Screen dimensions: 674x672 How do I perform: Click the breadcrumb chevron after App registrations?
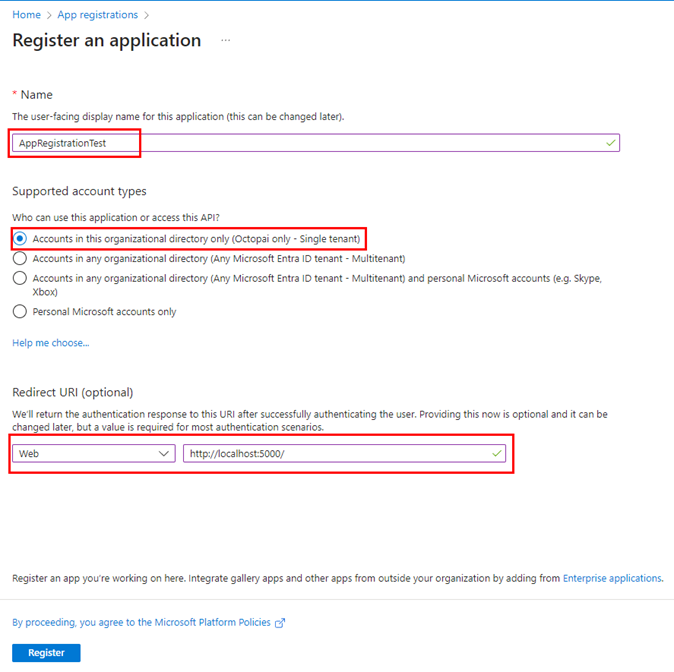[146, 15]
